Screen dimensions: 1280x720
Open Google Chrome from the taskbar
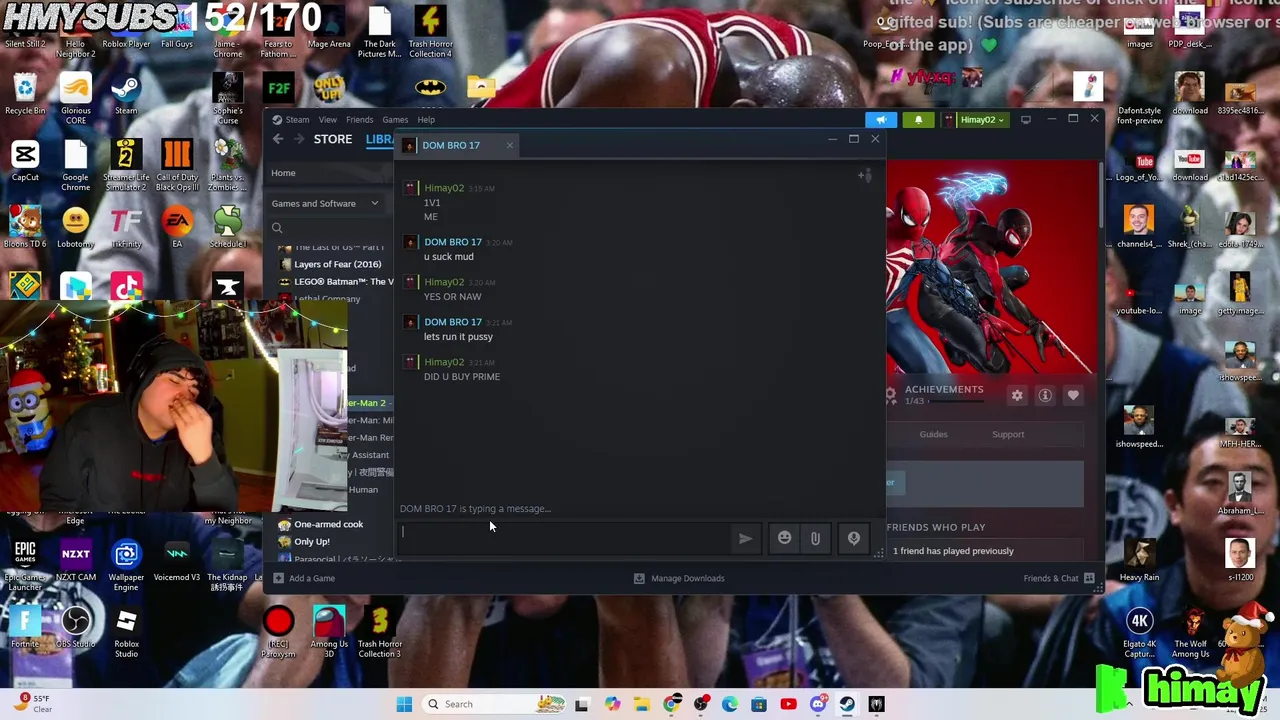671,704
